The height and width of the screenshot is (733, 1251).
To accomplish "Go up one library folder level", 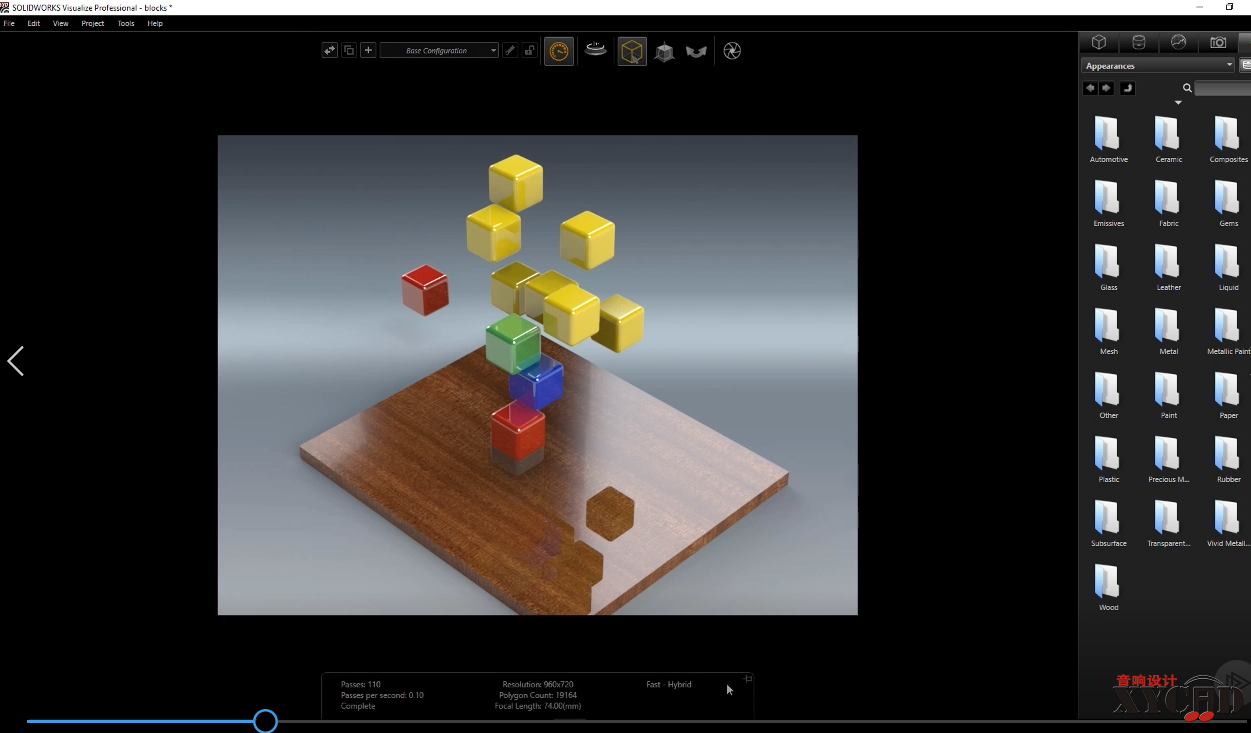I will (x=1128, y=88).
